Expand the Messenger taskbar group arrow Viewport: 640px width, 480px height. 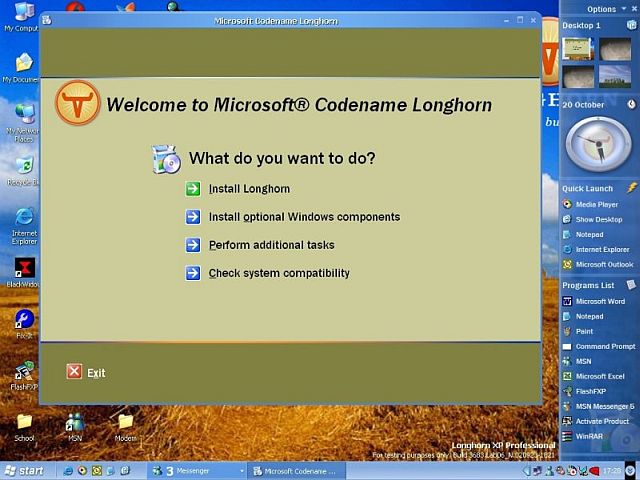point(241,471)
